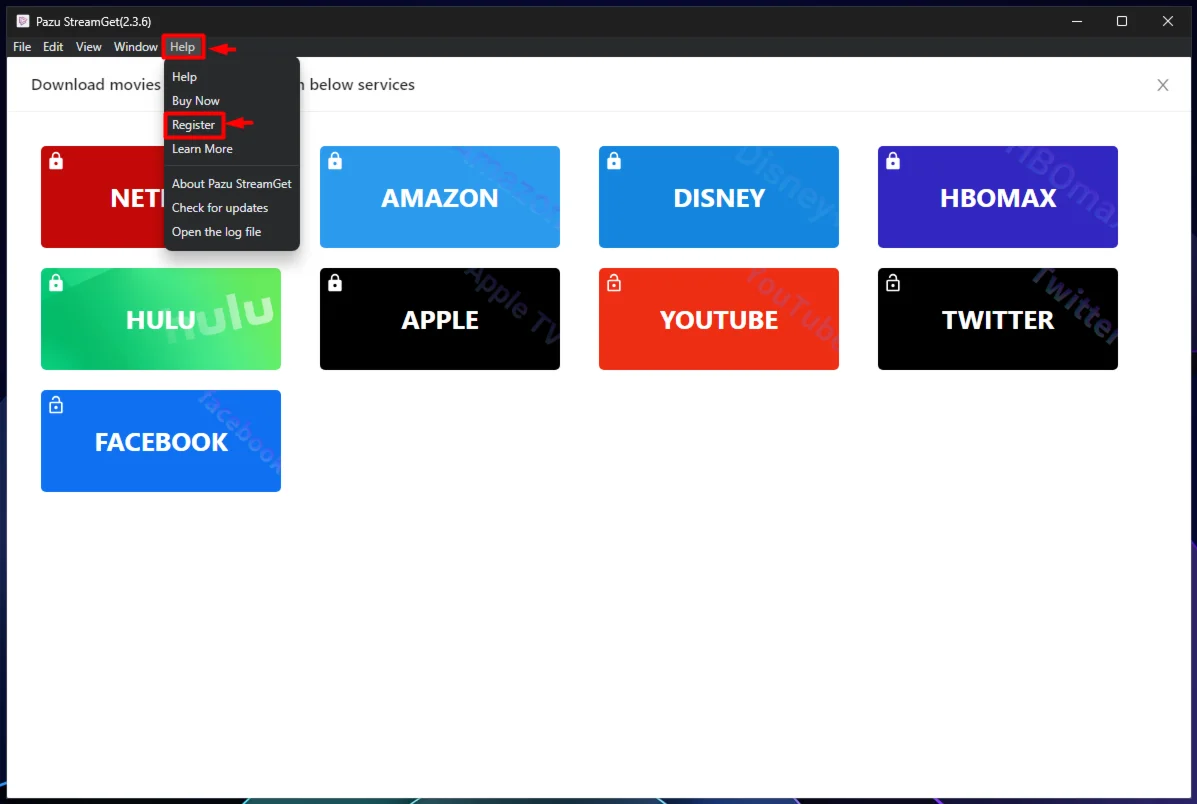1197x804 pixels.
Task: Click lock icon on Hulu tile
Action: tap(56, 283)
